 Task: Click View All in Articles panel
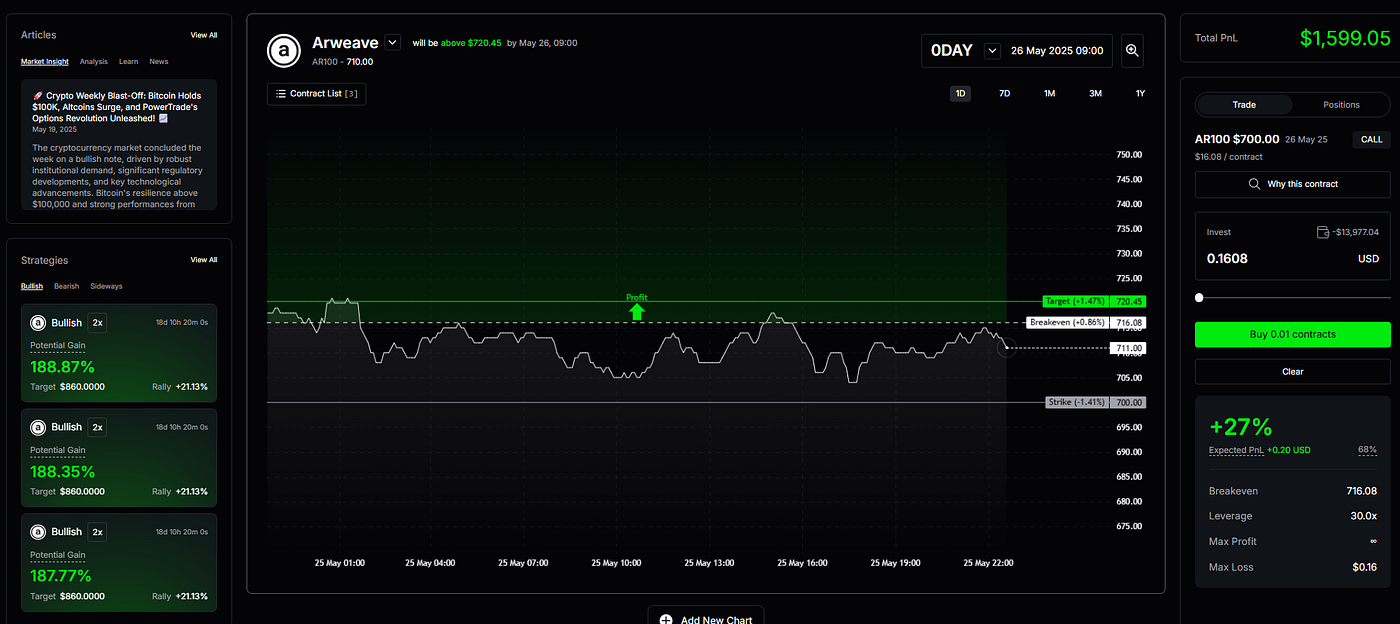point(204,35)
